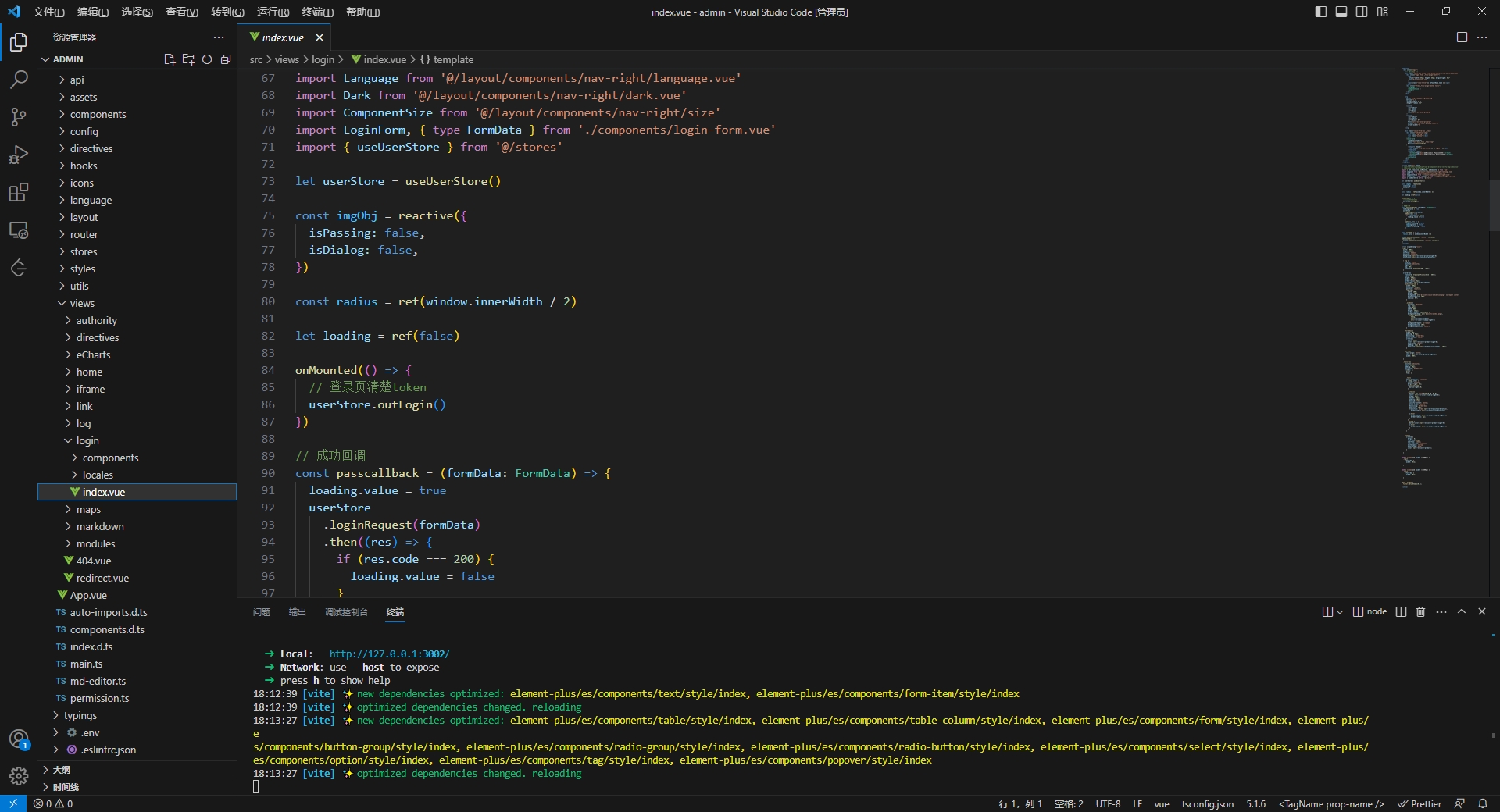Customize layout icon in title bar

tap(1382, 12)
